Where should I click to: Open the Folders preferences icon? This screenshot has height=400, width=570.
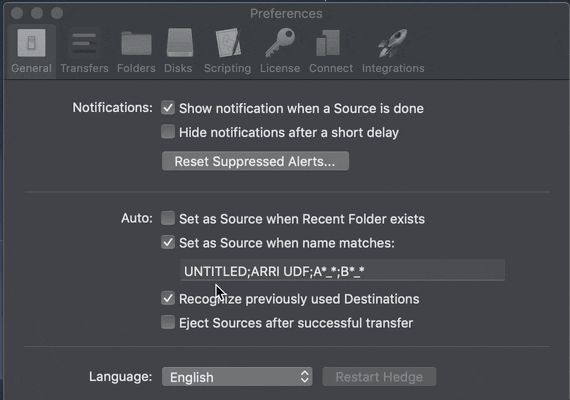136,44
